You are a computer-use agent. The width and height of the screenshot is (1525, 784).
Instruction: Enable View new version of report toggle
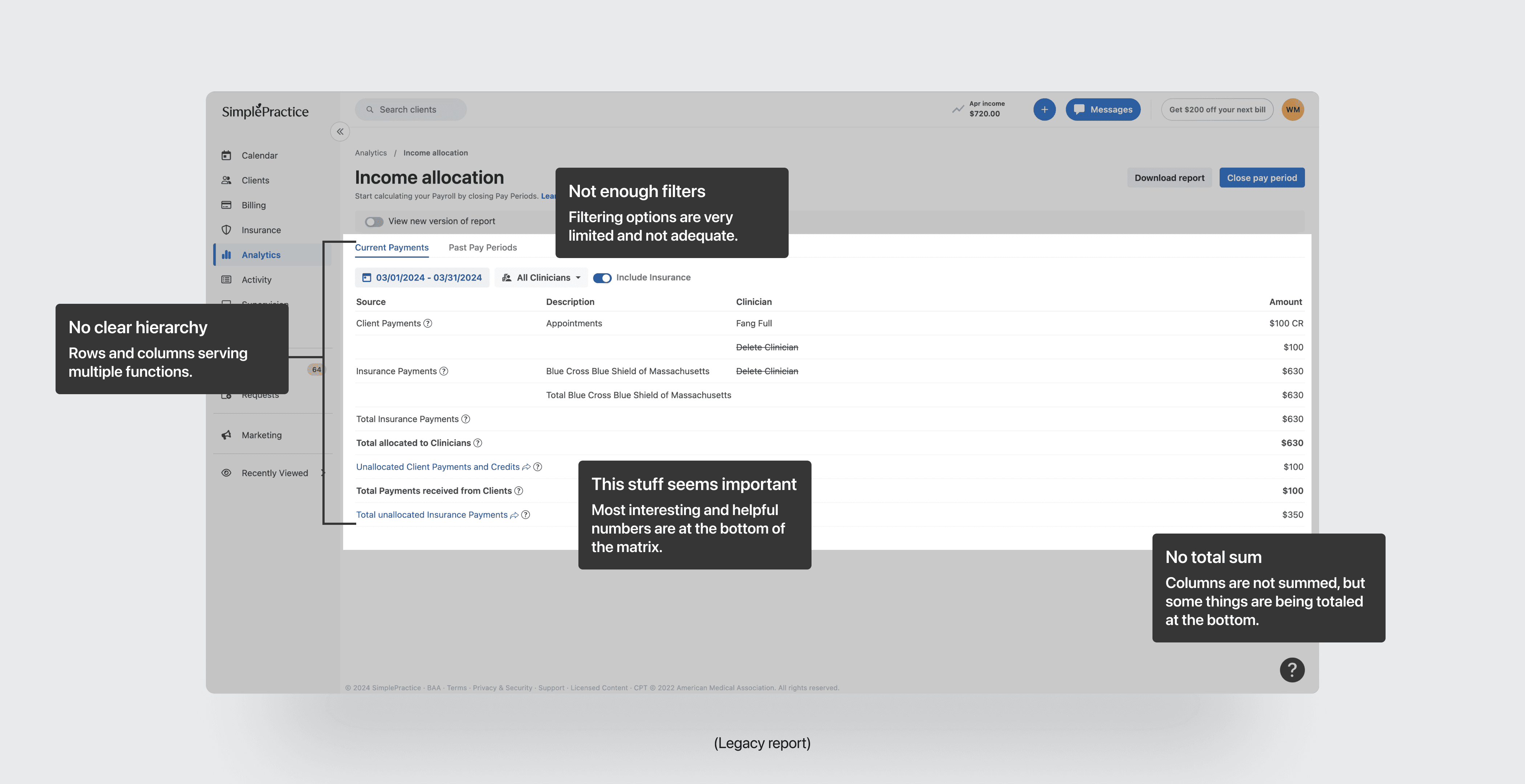click(374, 221)
